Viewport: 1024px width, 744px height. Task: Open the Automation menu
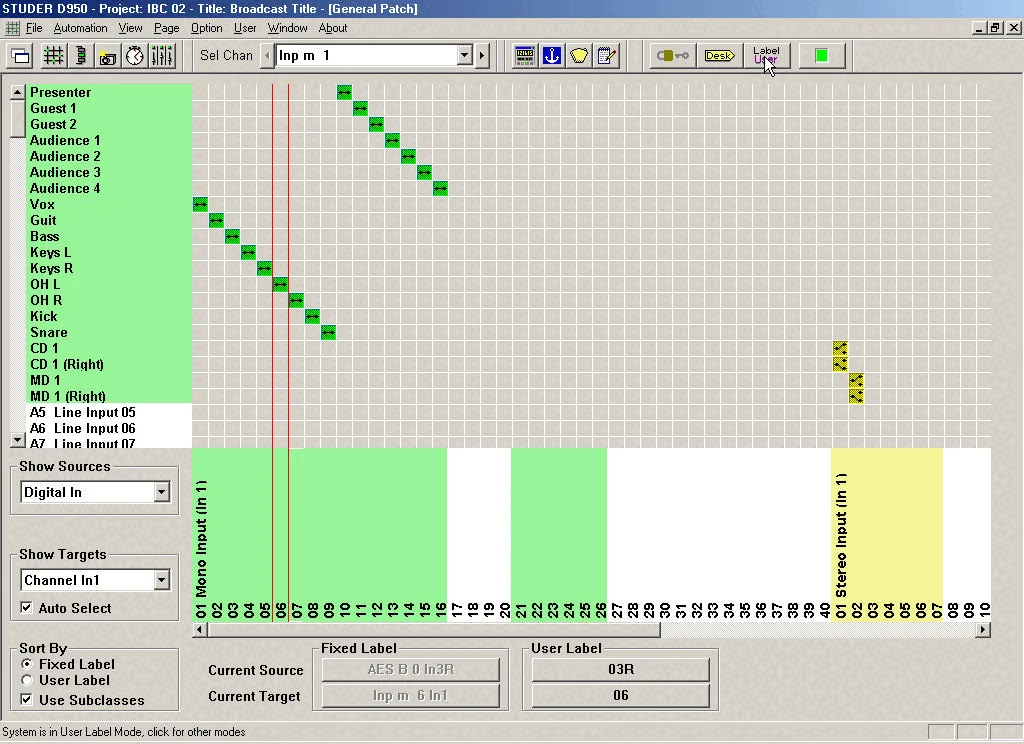pyautogui.click(x=80, y=28)
